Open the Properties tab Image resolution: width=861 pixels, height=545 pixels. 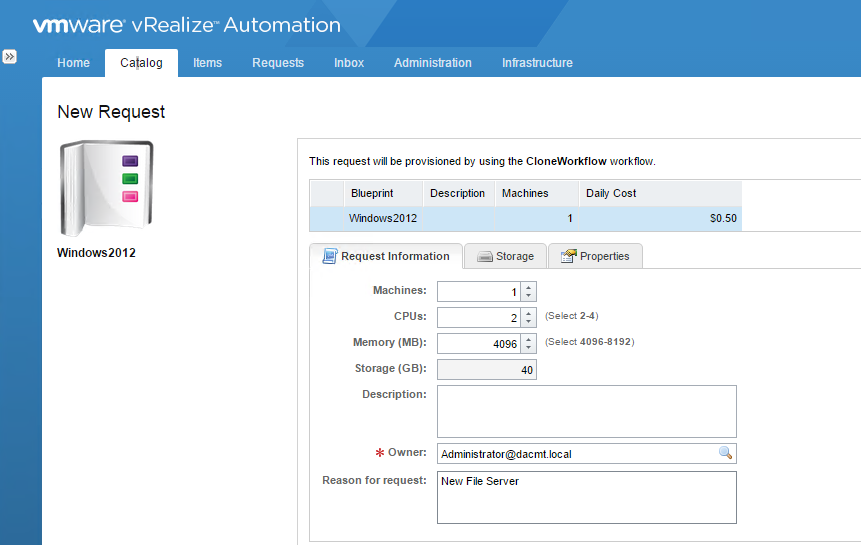[x=595, y=256]
